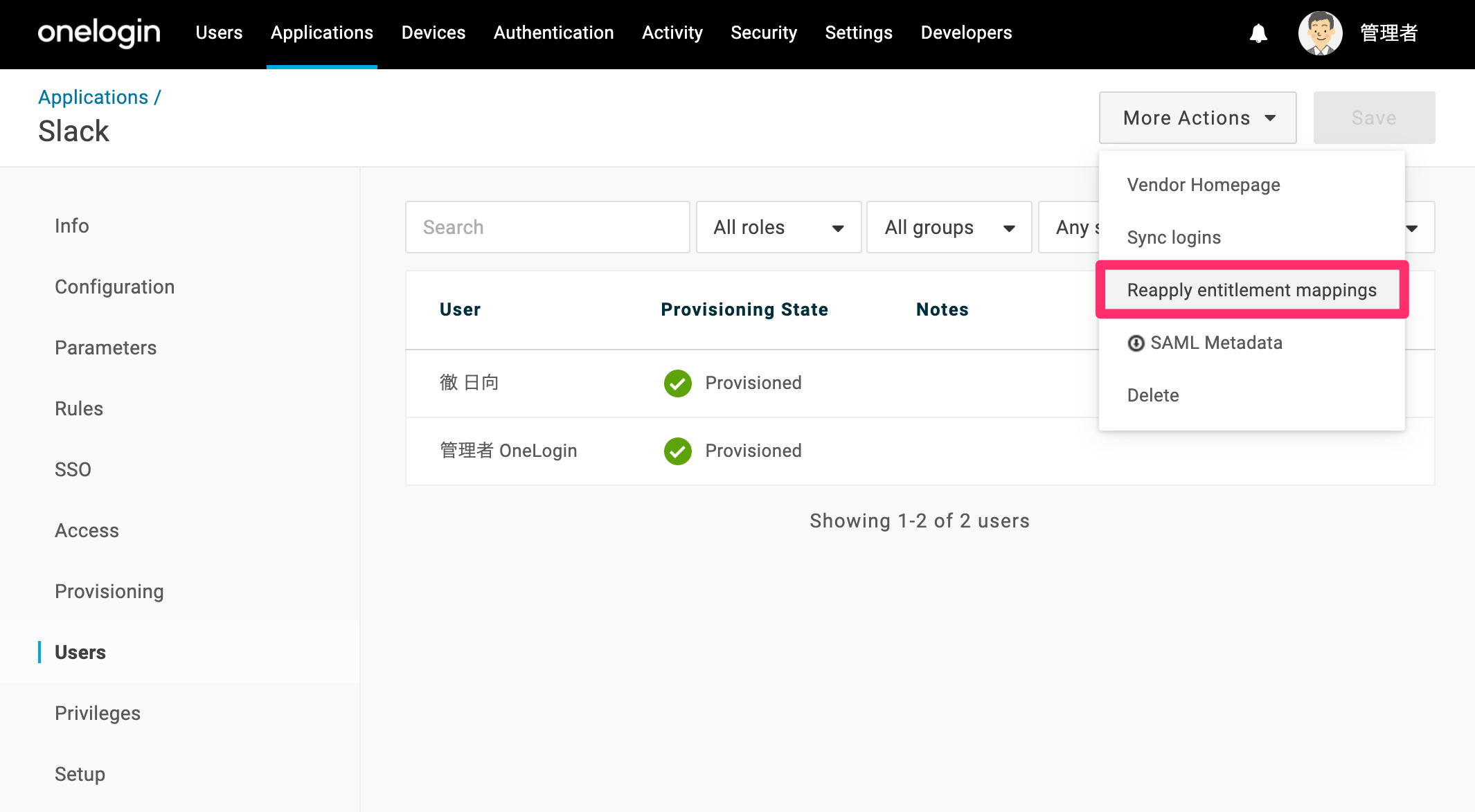1475x812 pixels.
Task: Open the Parameters sidebar tab
Action: 105,348
